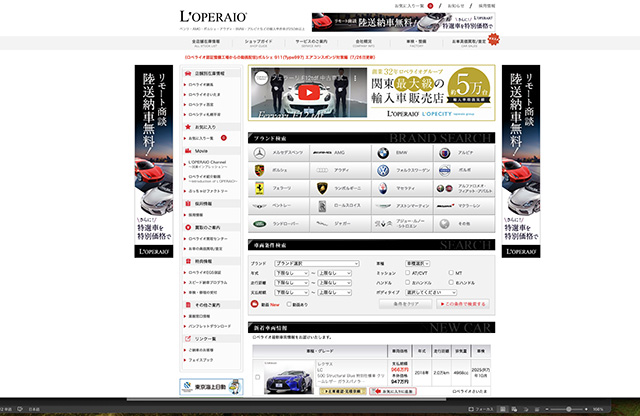Image resolution: width=640 pixels, height=416 pixels.
Task: Check the 'video available' checkbox
Action: coord(289,304)
